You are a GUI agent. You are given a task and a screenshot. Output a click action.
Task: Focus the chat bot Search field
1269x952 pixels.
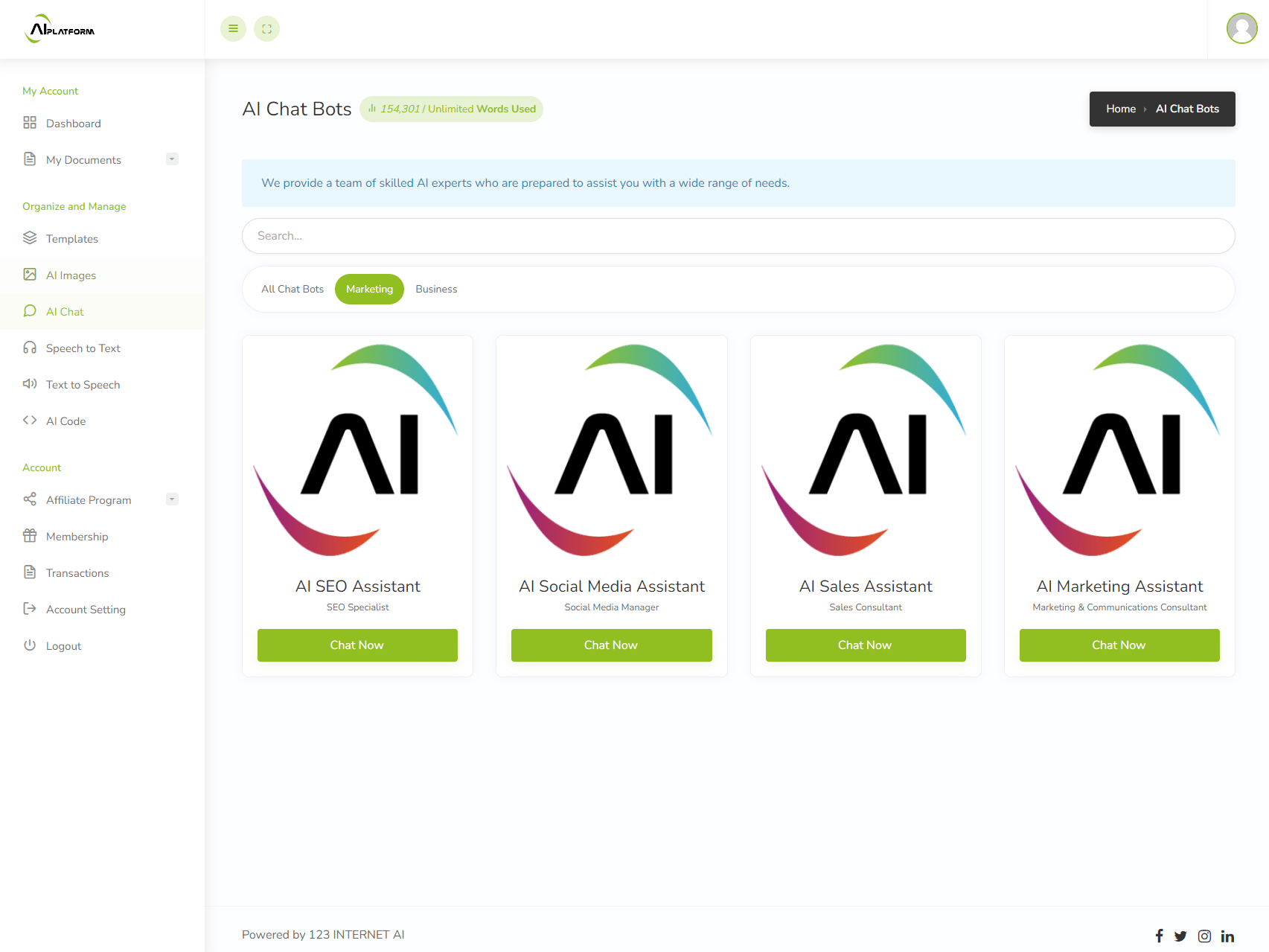738,236
